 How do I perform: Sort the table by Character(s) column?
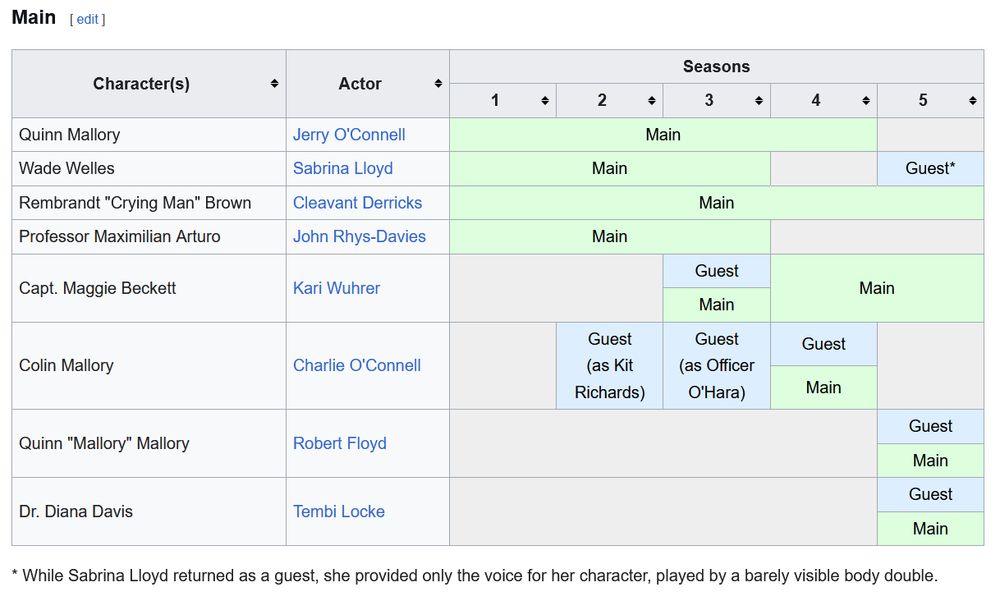point(140,84)
